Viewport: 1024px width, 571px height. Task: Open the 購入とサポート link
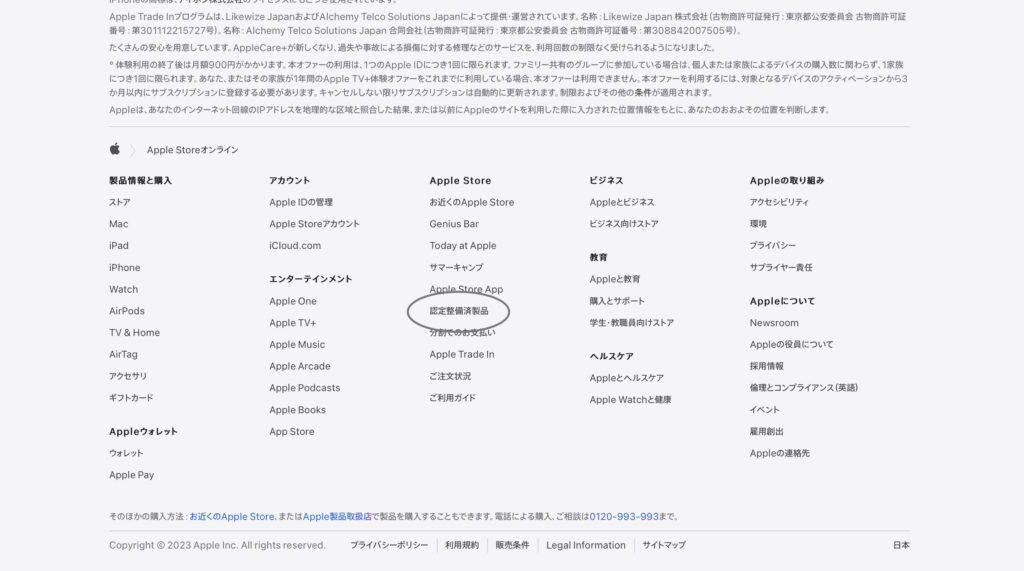coord(617,301)
